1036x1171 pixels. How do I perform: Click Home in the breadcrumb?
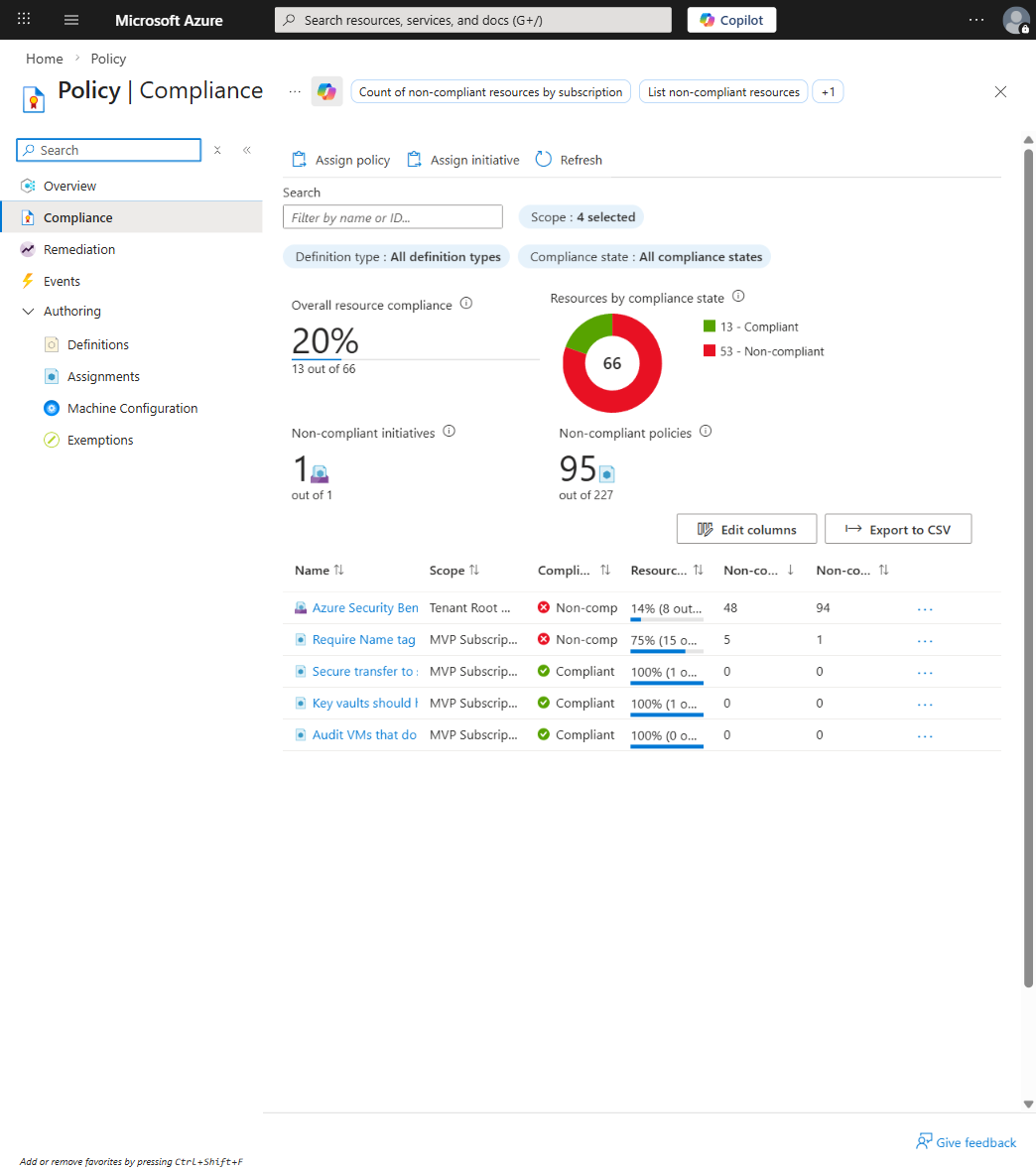pyautogui.click(x=44, y=59)
